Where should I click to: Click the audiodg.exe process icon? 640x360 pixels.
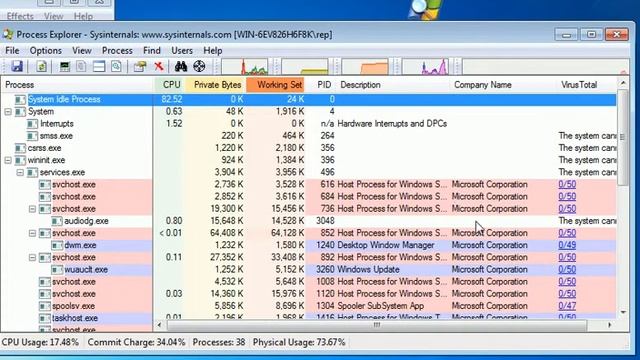[57, 221]
